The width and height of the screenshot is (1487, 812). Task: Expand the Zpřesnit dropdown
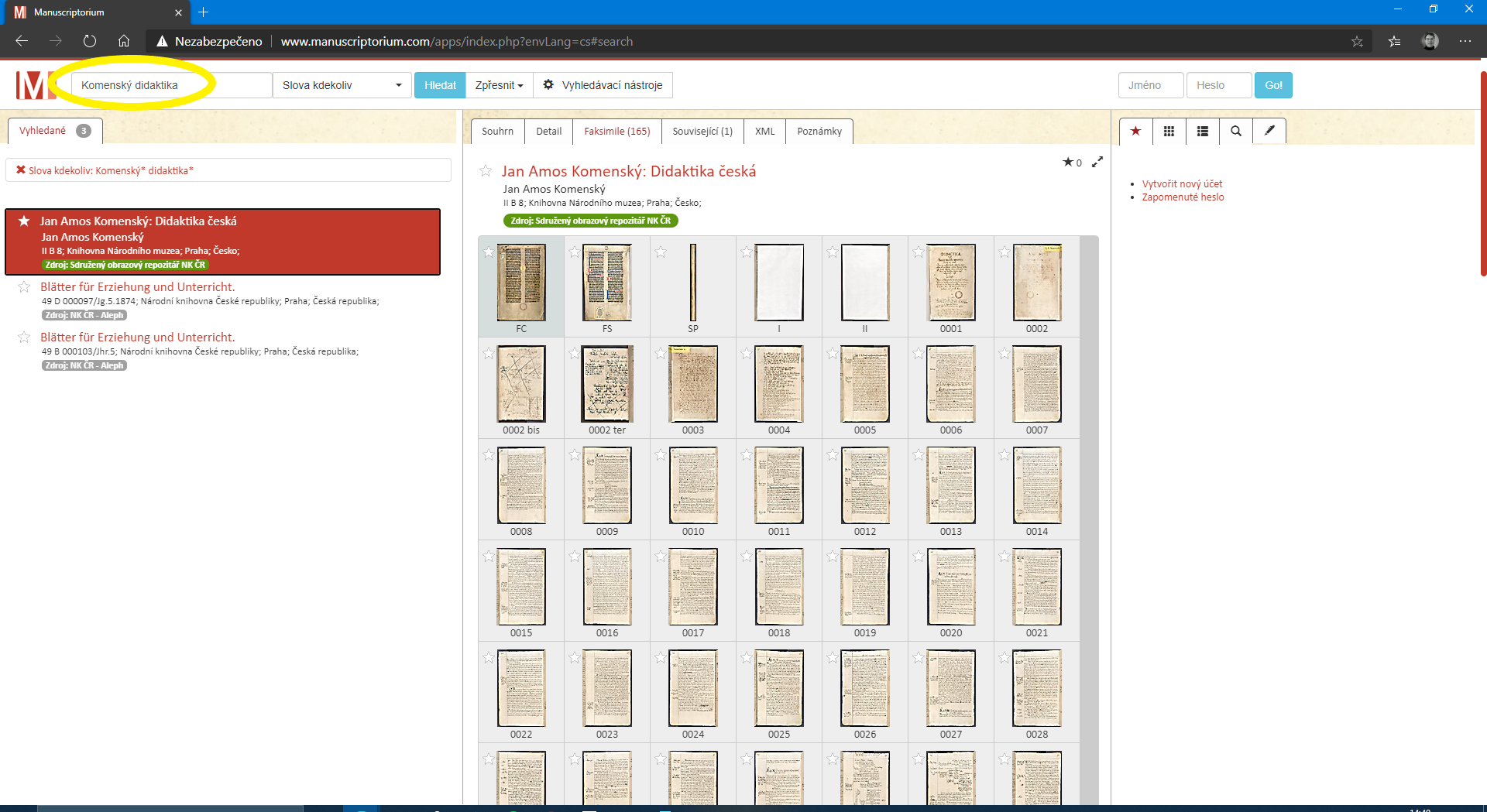[499, 85]
